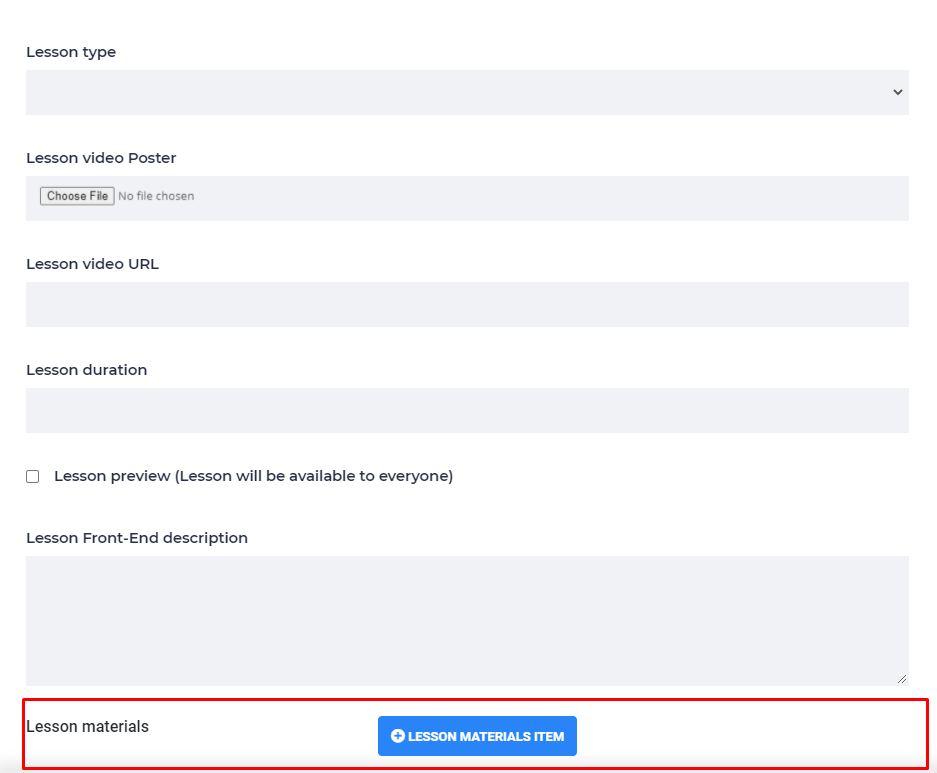Click the Choose File button
The width and height of the screenshot is (937, 773).
coord(77,196)
